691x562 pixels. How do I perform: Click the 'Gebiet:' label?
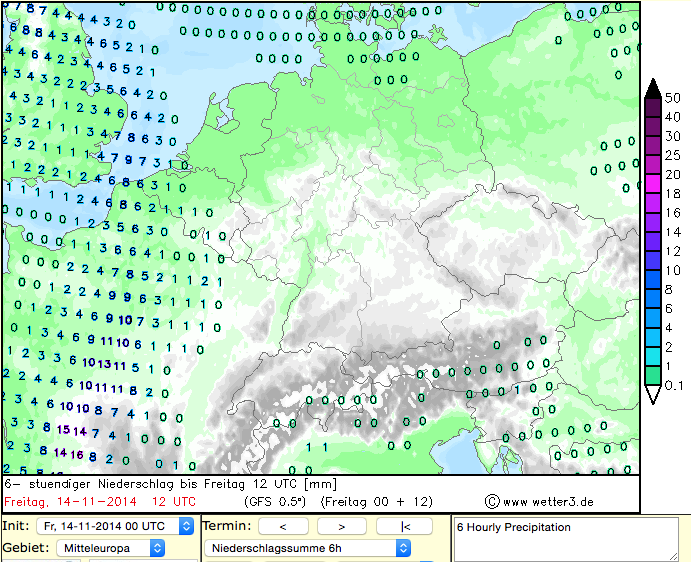pyautogui.click(x=26, y=547)
